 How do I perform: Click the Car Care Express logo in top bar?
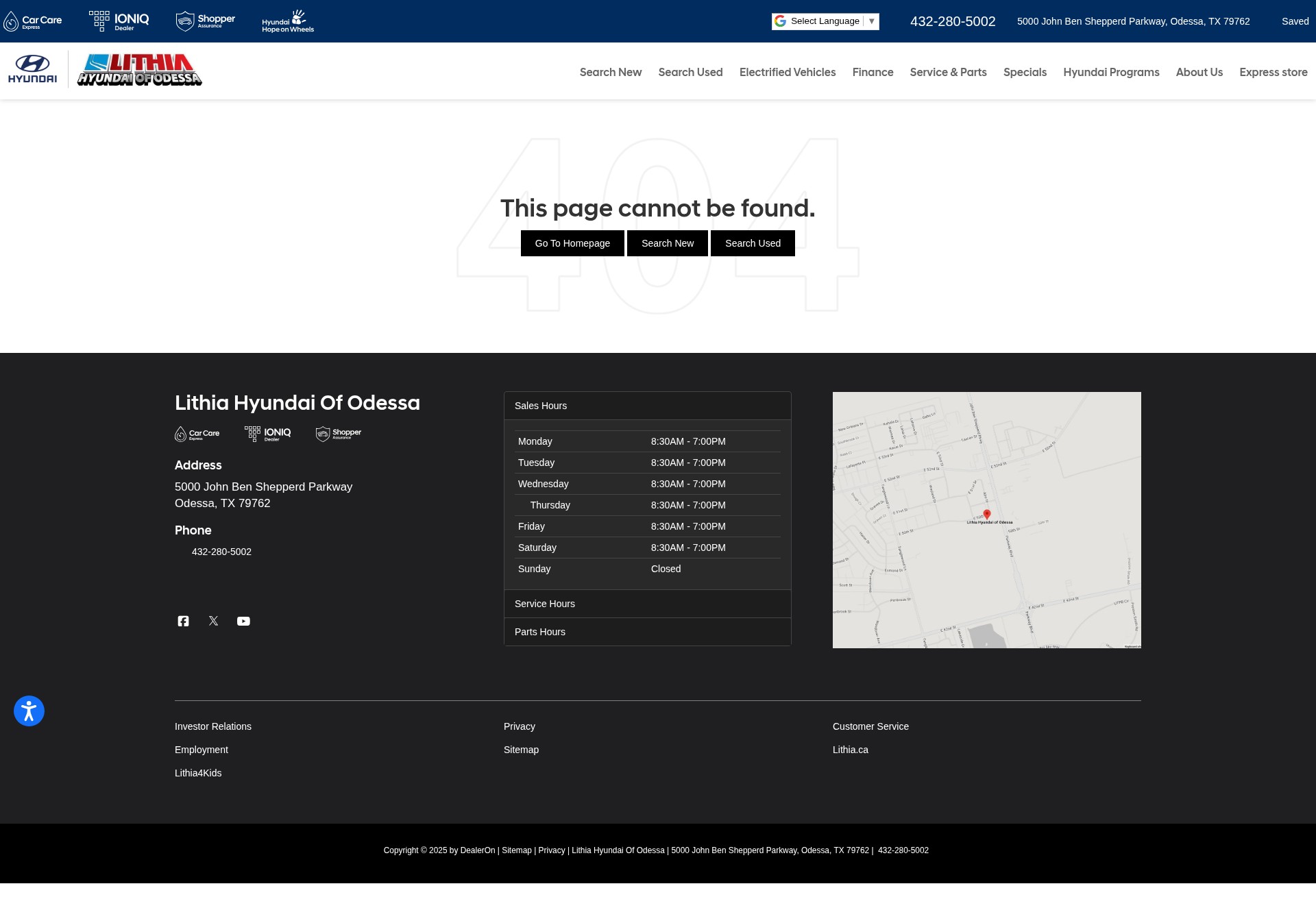[x=33, y=21]
